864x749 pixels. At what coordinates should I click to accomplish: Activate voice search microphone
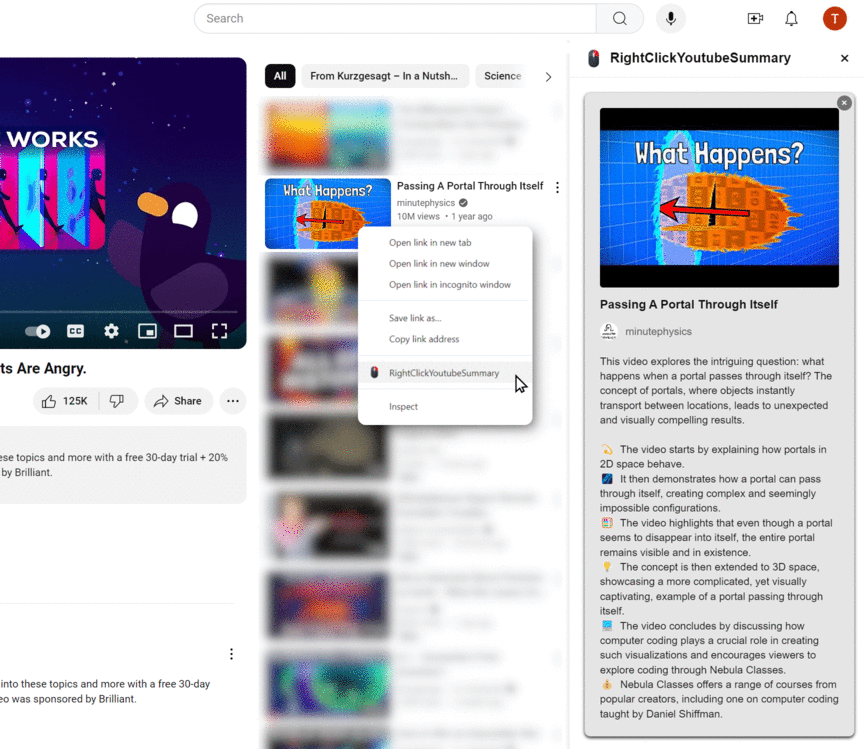coord(671,19)
